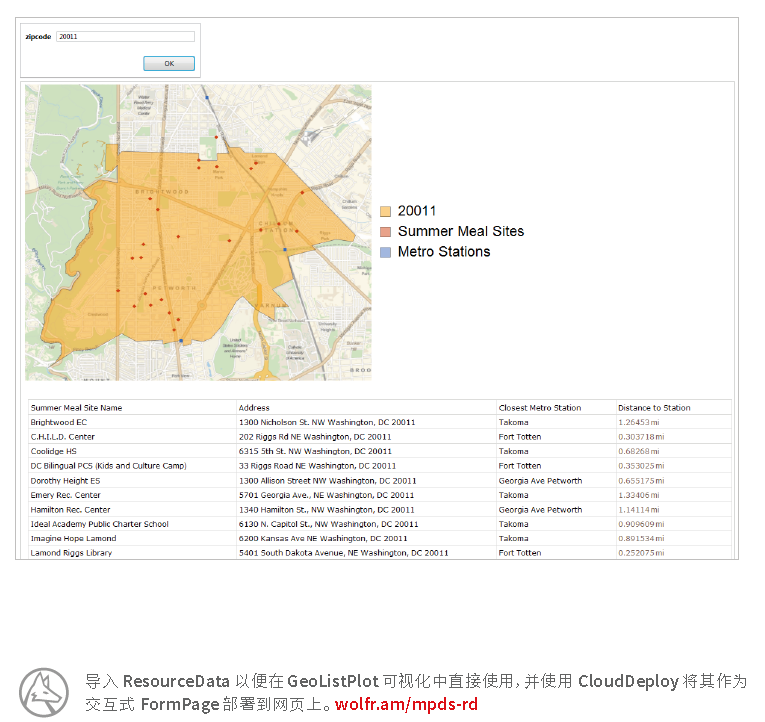Click the orange 20011 legend swatch
This screenshot has height=722, width=765.
click(x=385, y=211)
